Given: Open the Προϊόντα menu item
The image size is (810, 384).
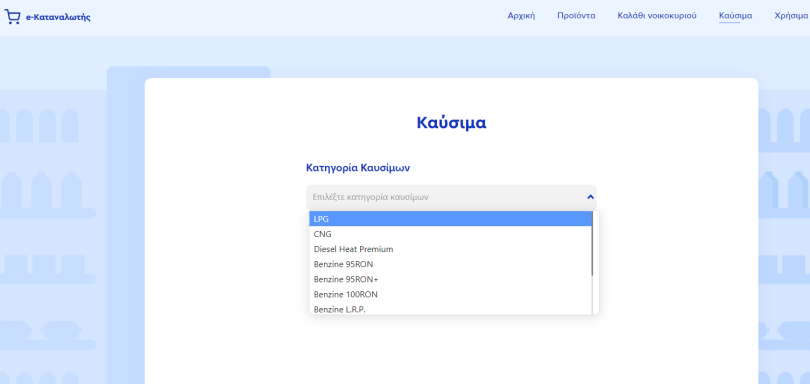Looking at the screenshot, I should tap(576, 16).
